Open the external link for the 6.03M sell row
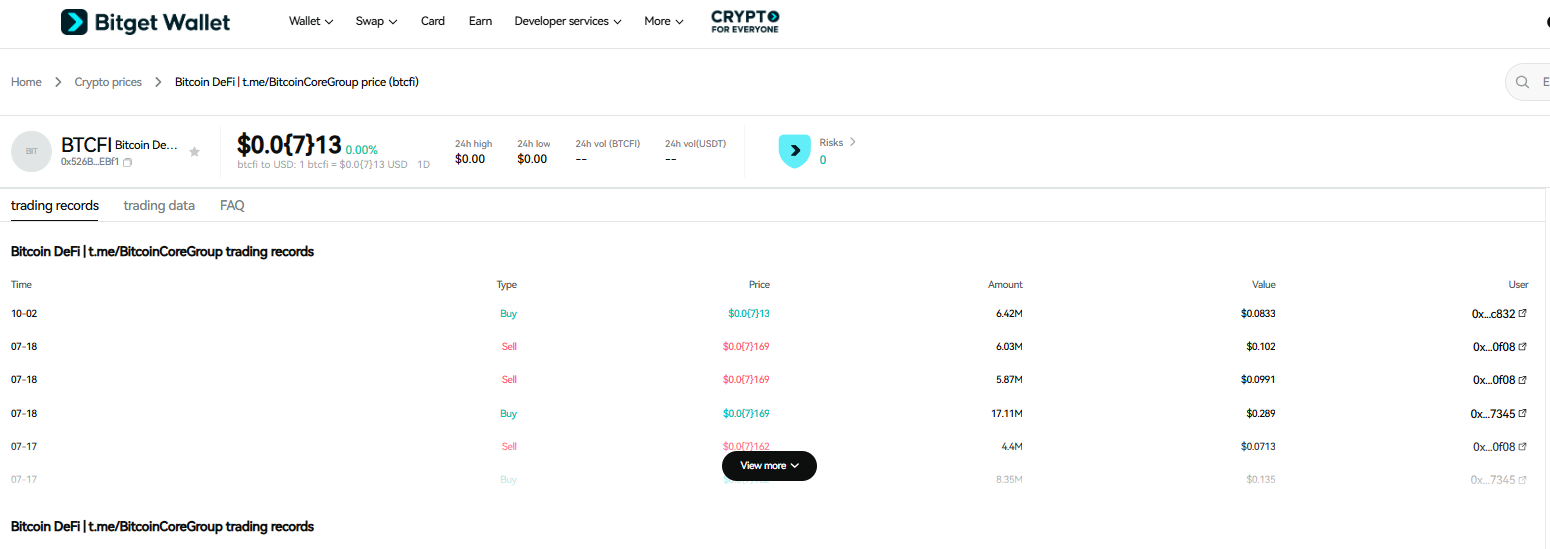This screenshot has height=549, width=1550. (1523, 346)
